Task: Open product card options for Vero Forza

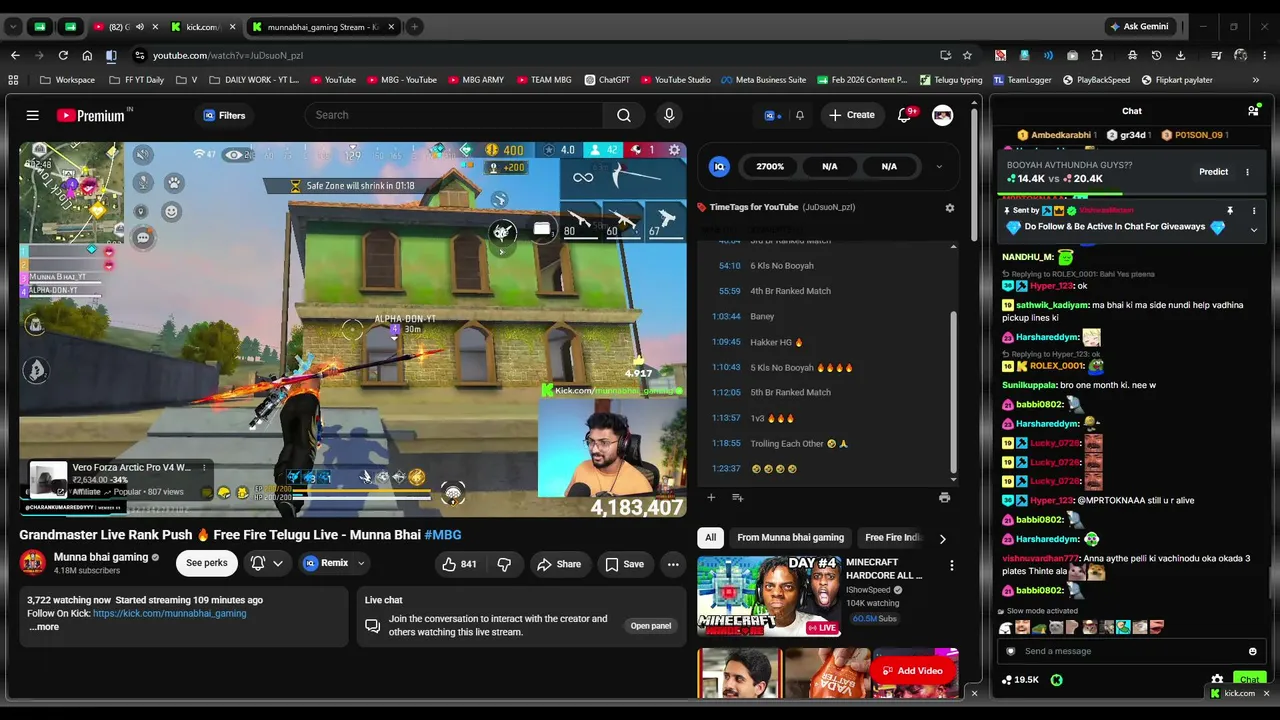Action: pos(204,468)
